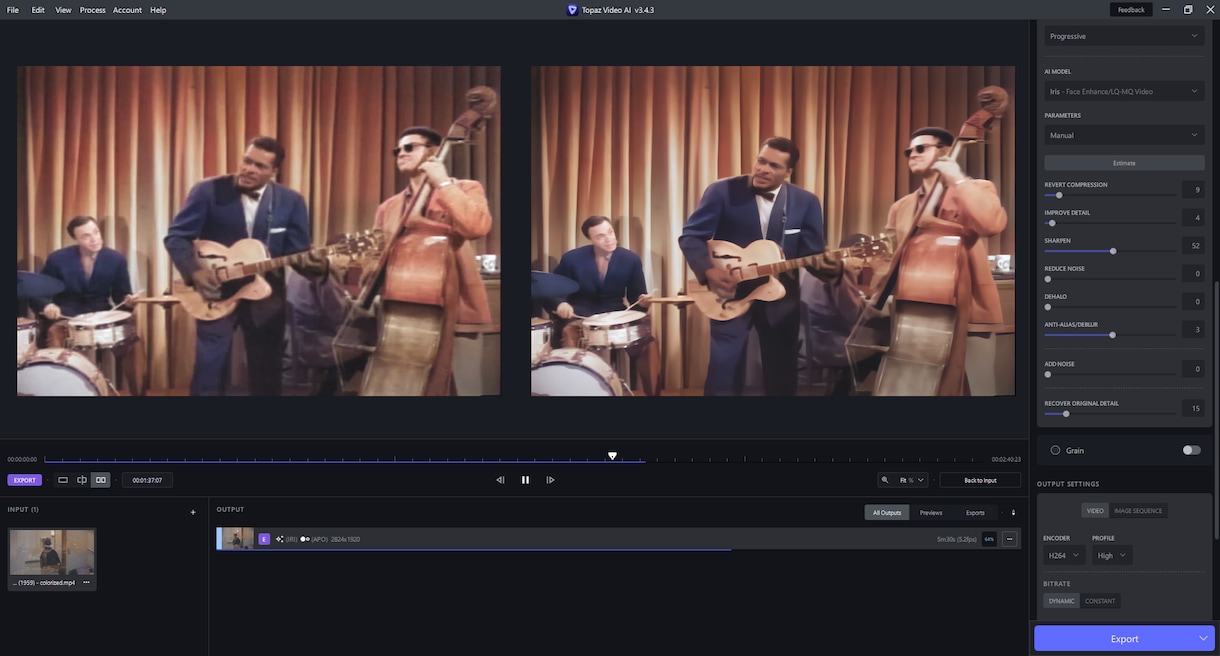Screen dimensions: 1220x656
Task: Step forward one frame
Action: (x=550, y=480)
